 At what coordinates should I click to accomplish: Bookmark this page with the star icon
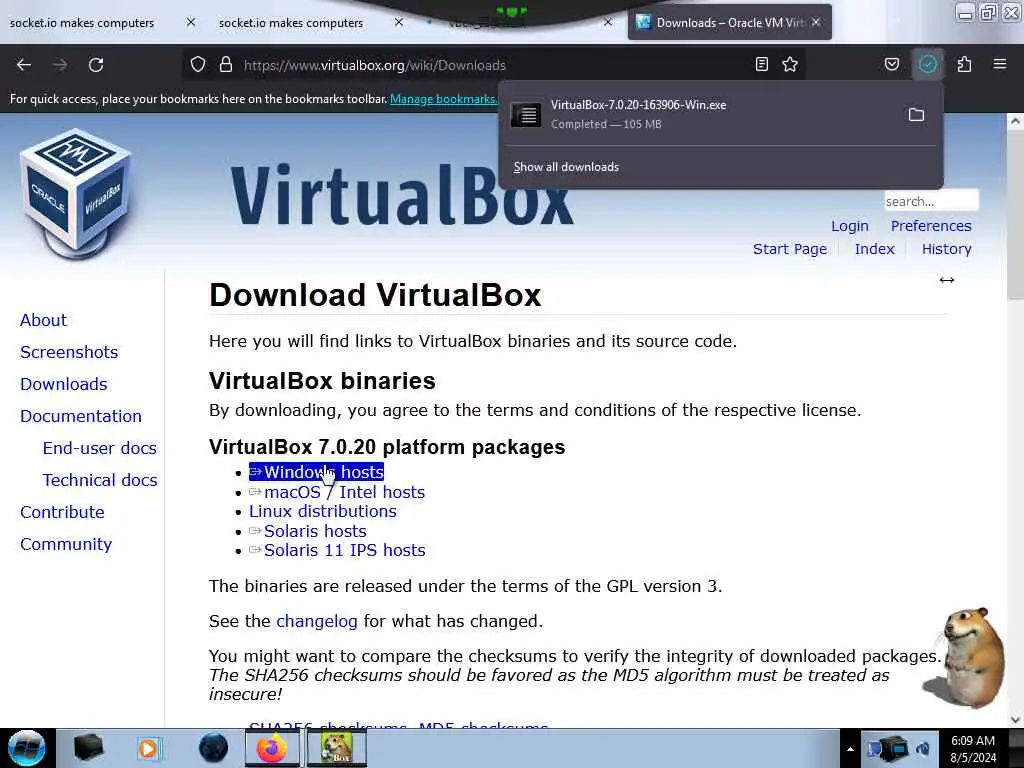[790, 64]
